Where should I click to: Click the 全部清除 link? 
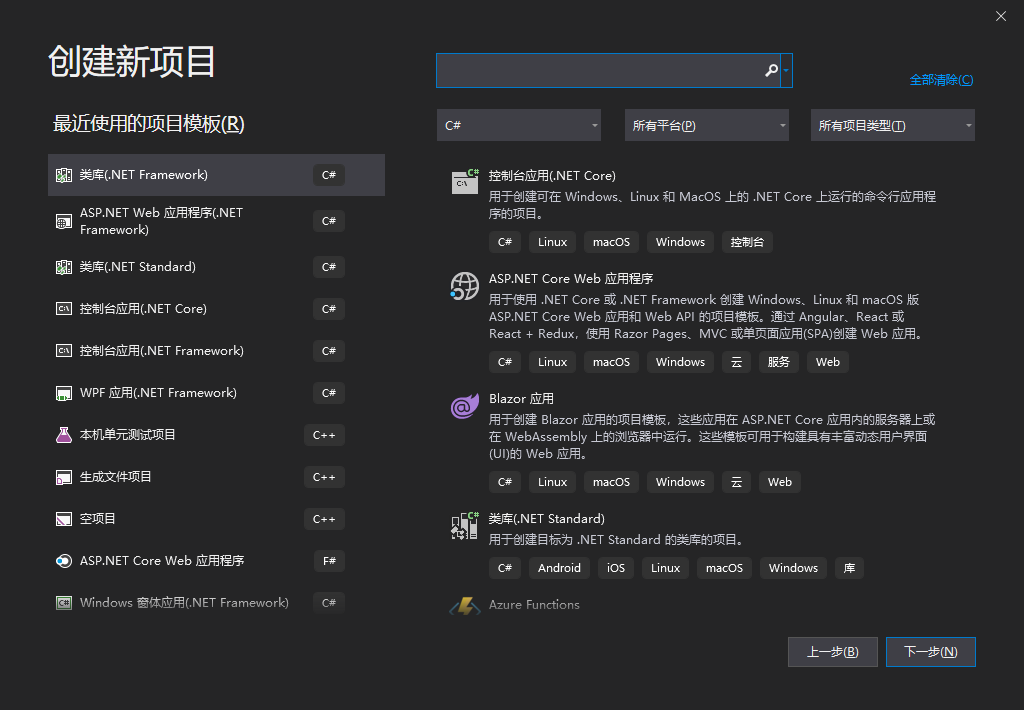(x=941, y=80)
